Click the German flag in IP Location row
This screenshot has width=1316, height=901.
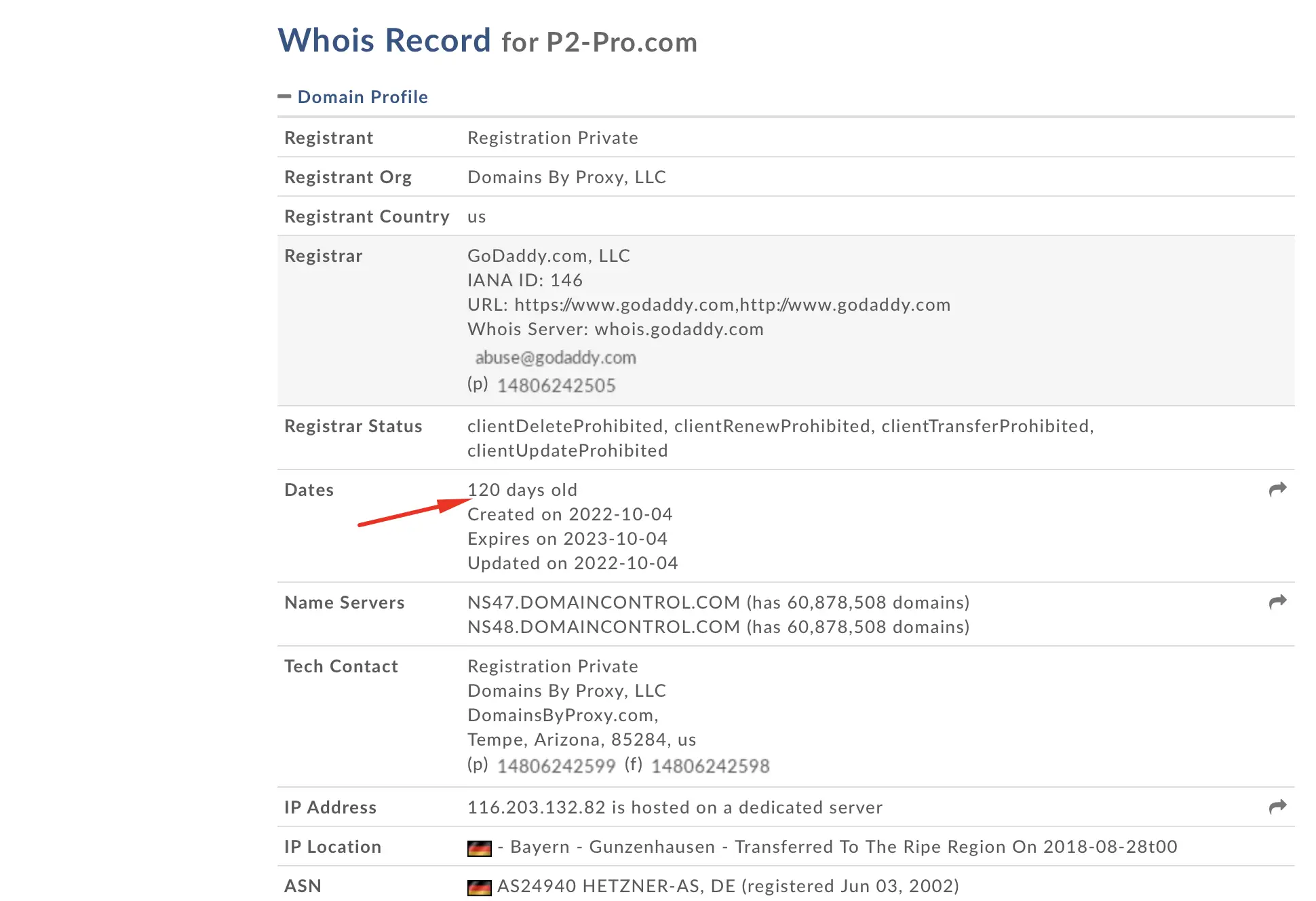tap(479, 848)
